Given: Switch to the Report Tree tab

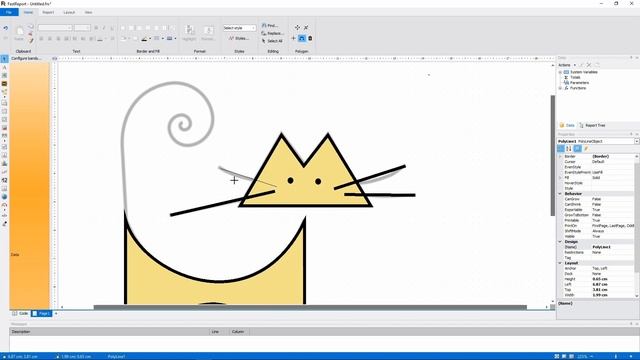Looking at the screenshot, I should (592, 125).
